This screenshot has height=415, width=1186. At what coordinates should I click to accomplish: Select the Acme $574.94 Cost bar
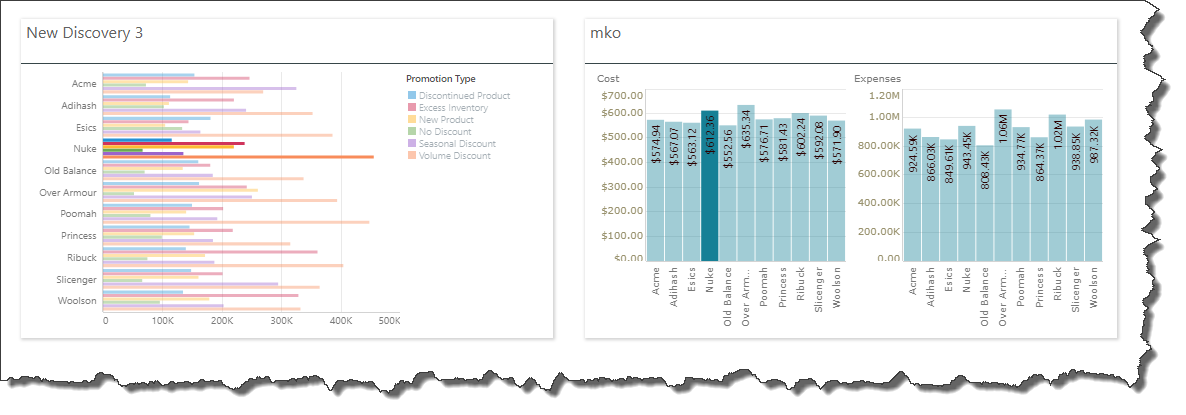point(655,190)
